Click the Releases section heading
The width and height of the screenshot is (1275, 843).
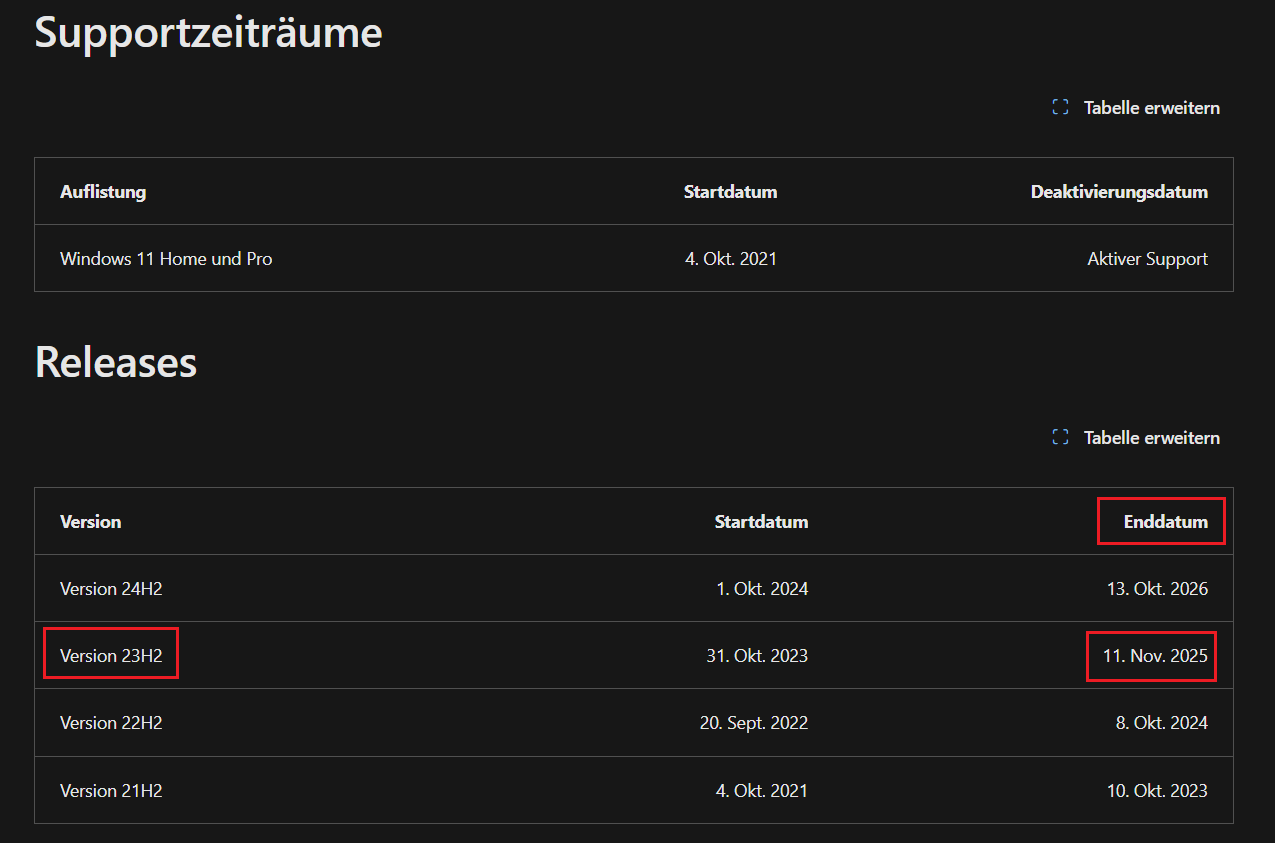tap(116, 362)
